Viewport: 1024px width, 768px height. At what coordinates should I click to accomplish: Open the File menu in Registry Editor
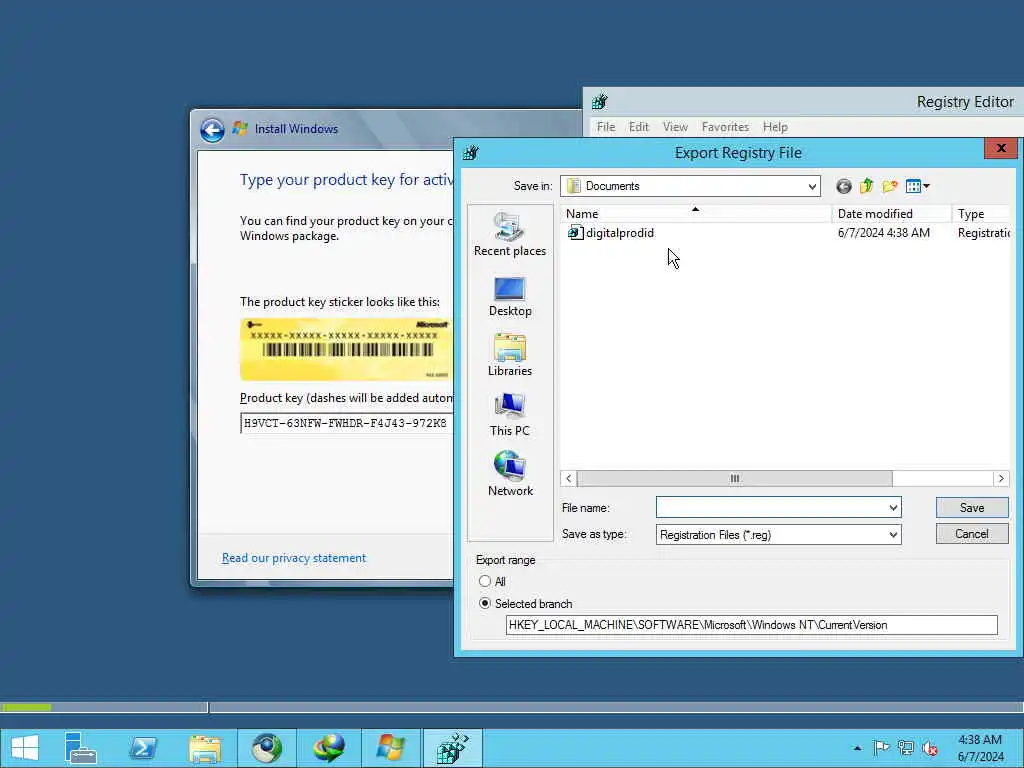pos(606,127)
